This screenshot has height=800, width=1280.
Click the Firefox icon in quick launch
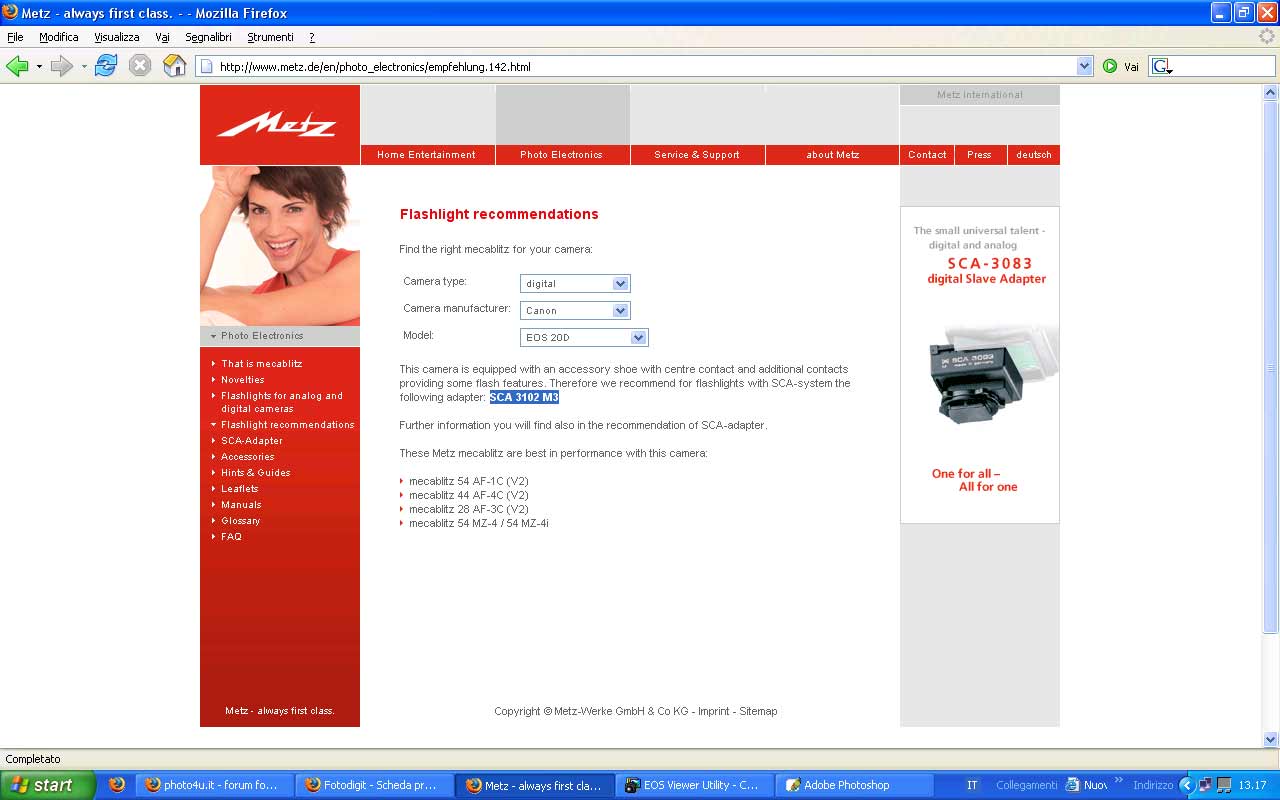point(117,785)
